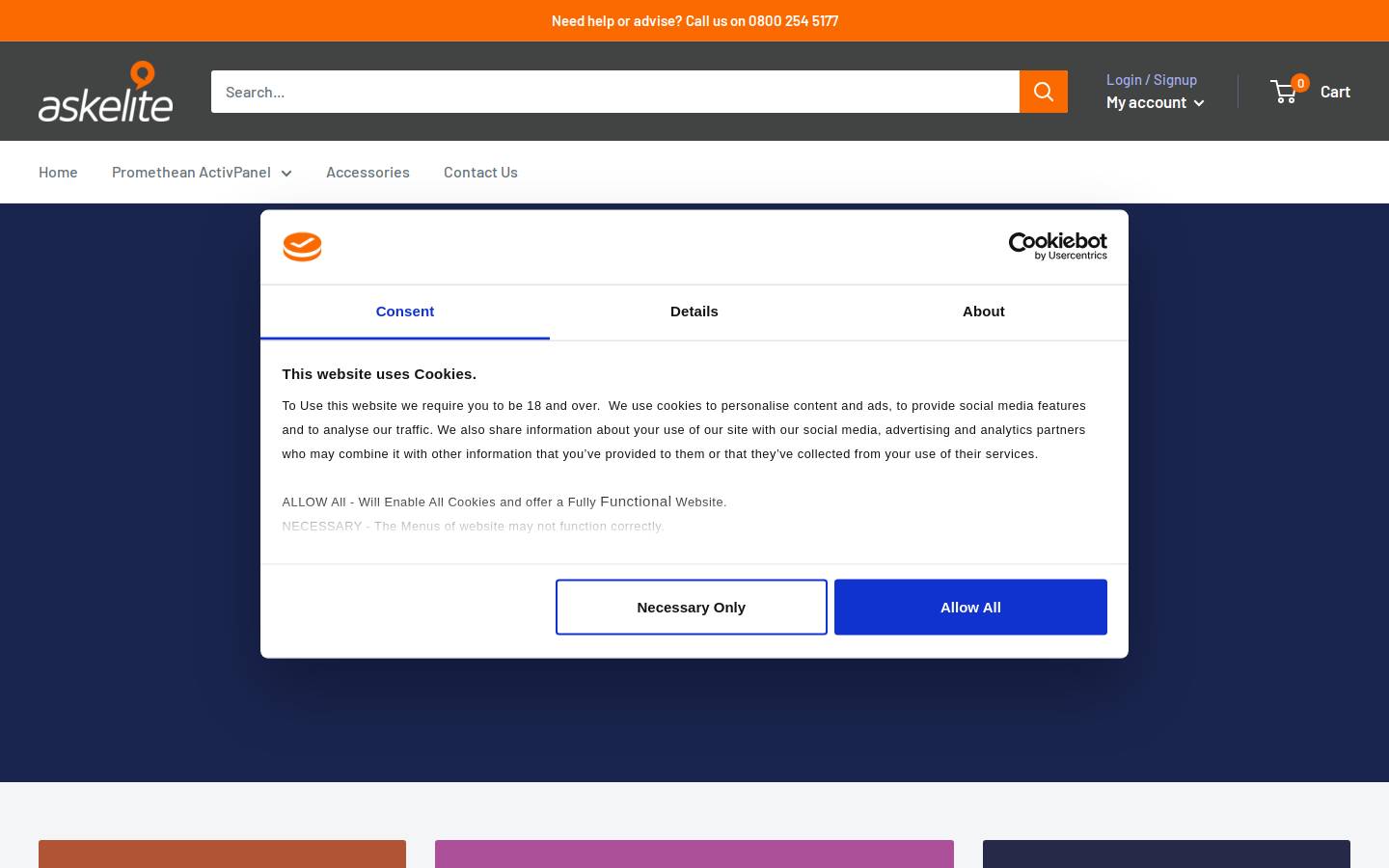Click the cart count badge showing 0
1389x868 pixels.
1300,83
